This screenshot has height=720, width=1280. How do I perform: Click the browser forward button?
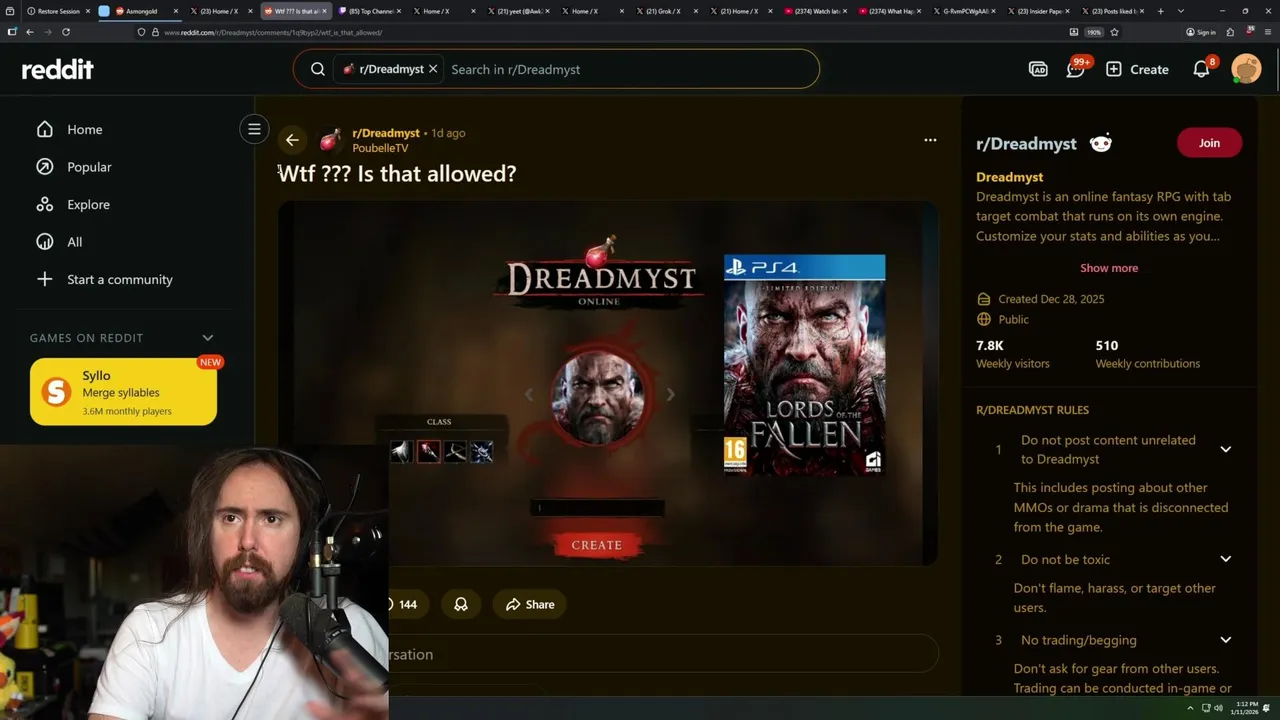tap(48, 32)
